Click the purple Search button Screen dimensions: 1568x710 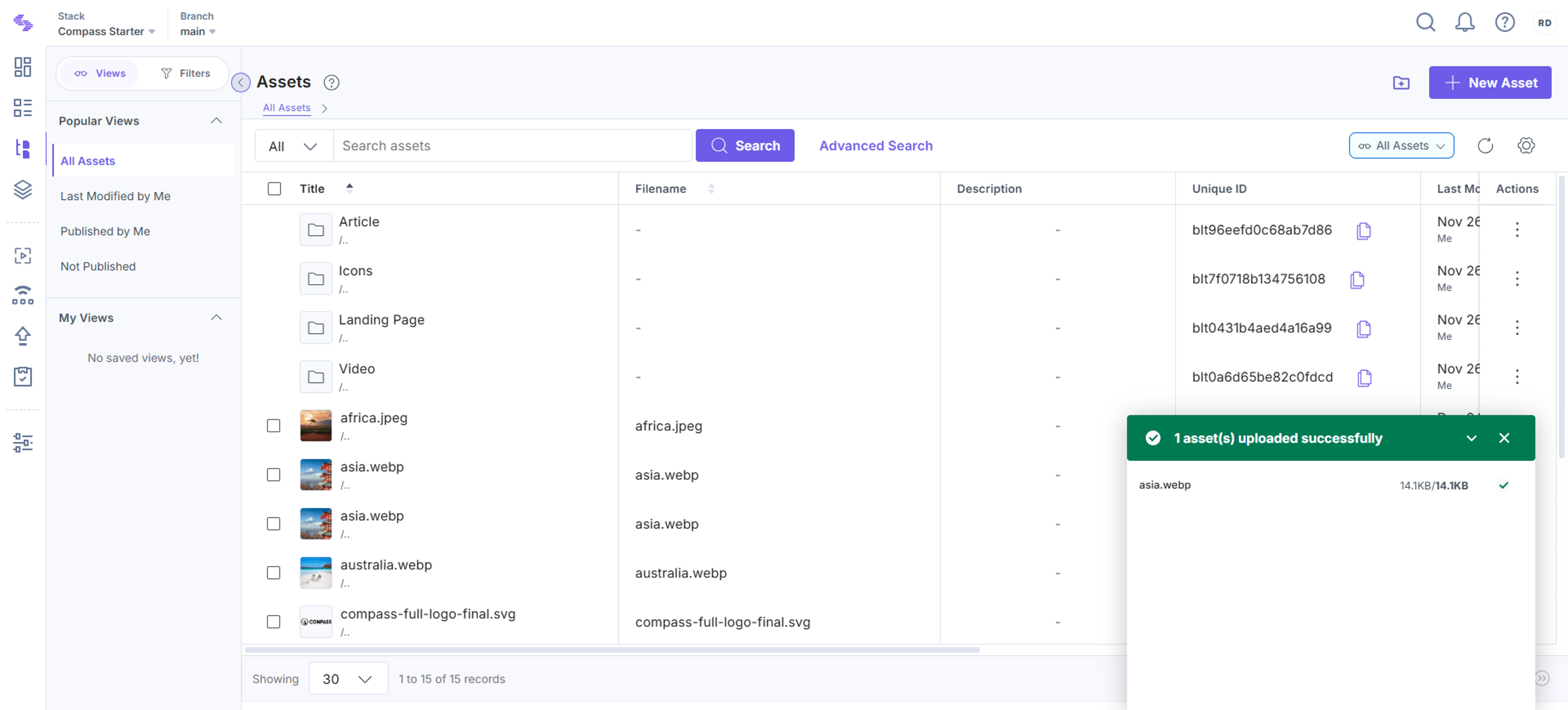click(x=745, y=145)
